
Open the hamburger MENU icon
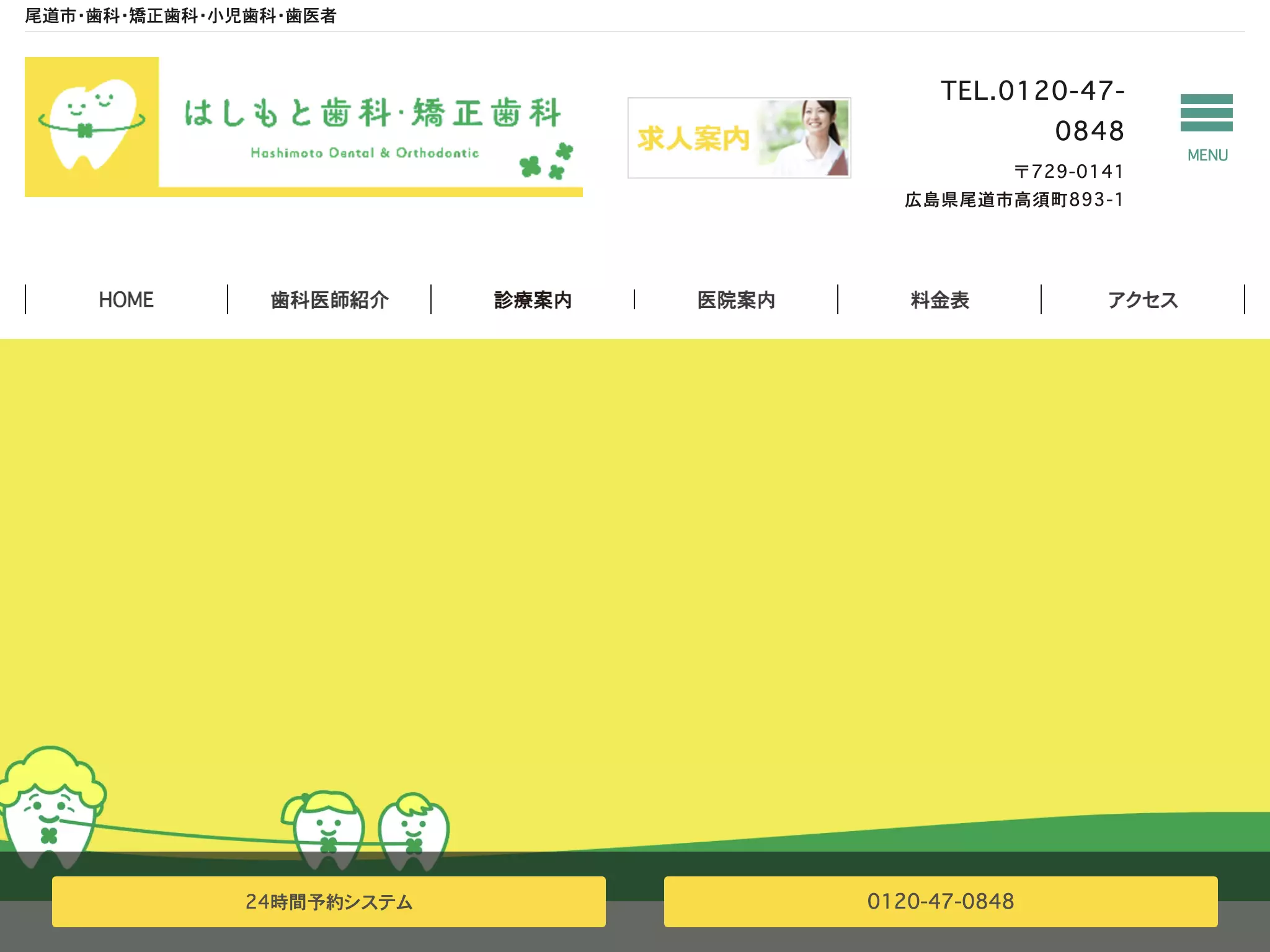(x=1206, y=113)
